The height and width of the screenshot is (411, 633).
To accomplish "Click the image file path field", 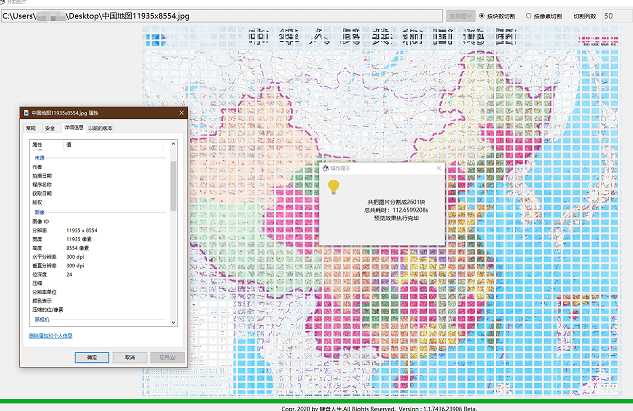I will [220, 17].
